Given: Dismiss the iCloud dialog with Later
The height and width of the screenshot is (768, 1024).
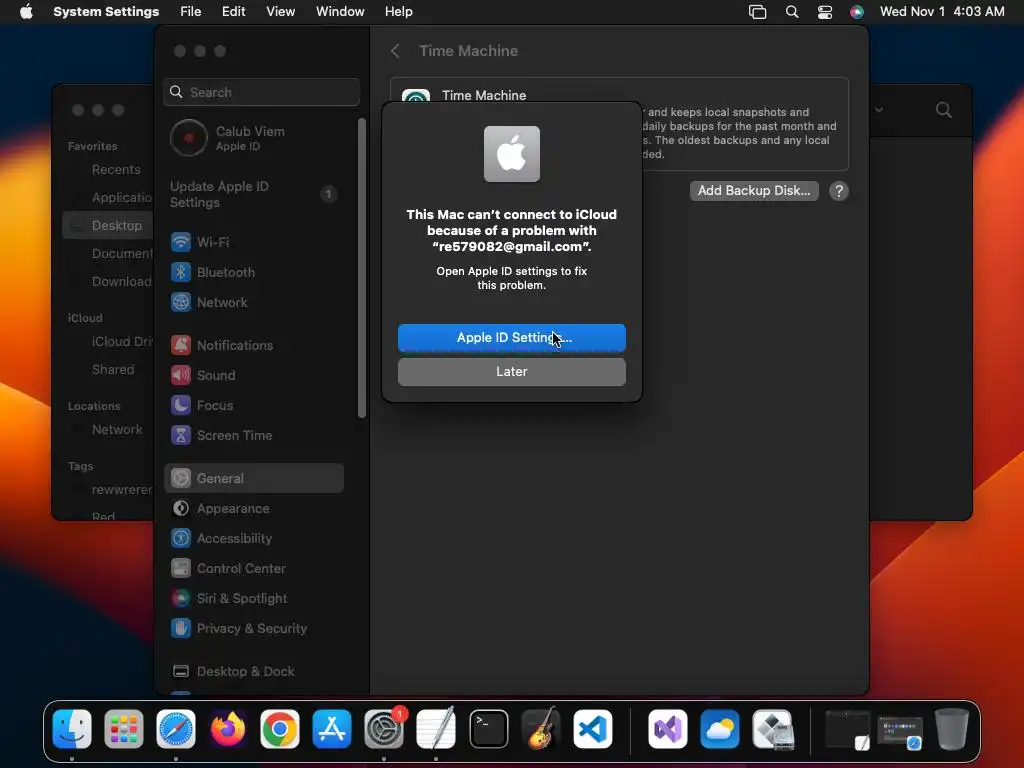Looking at the screenshot, I should point(511,372).
